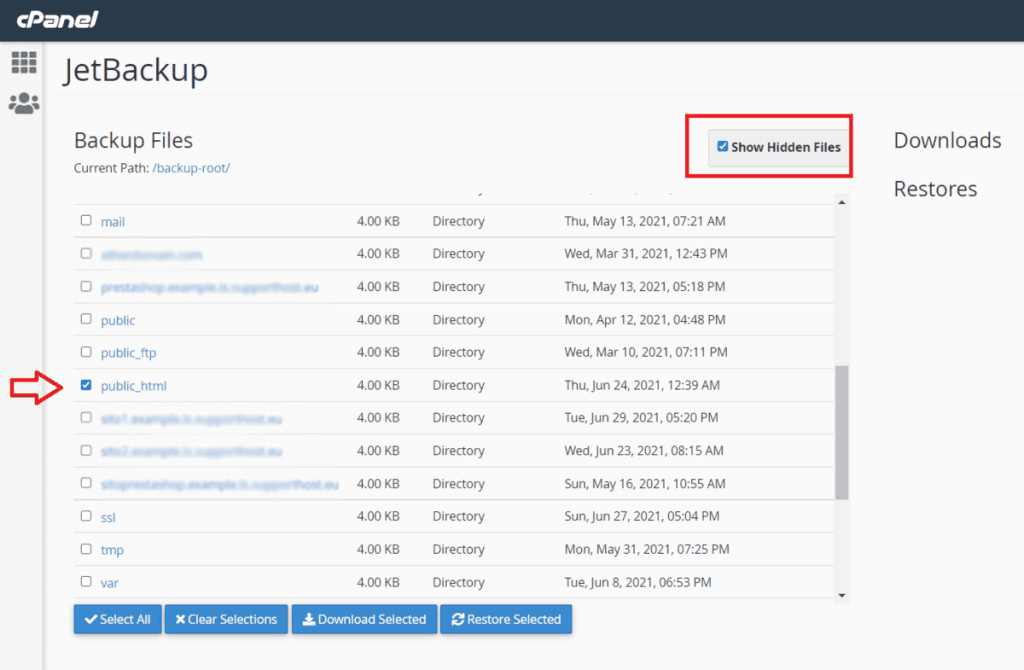This screenshot has width=1024, height=670.
Task: Click the cPanel logo
Action: pyautogui.click(x=57, y=20)
